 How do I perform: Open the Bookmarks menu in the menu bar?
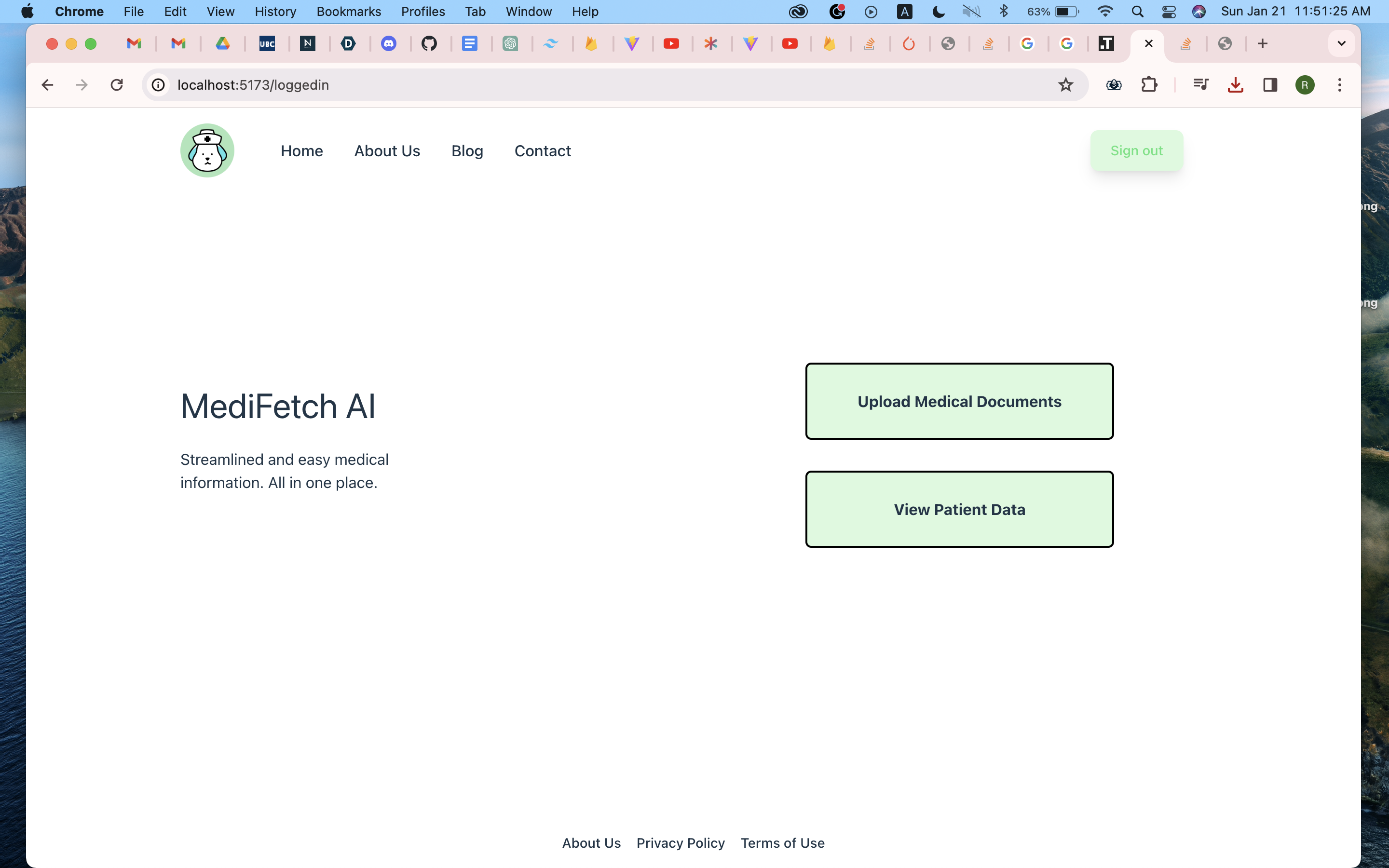coord(348,12)
